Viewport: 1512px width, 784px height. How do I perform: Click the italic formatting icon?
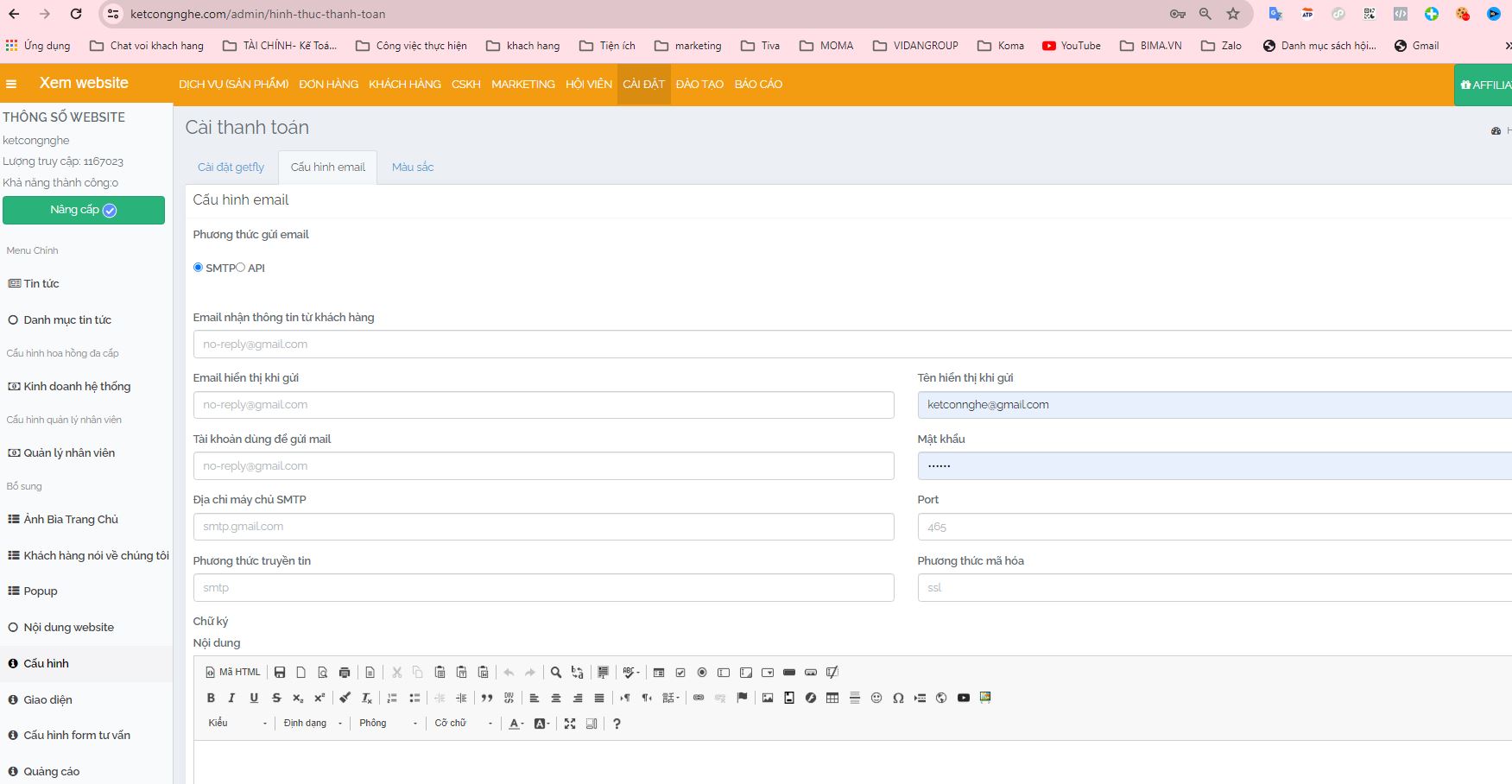231,698
